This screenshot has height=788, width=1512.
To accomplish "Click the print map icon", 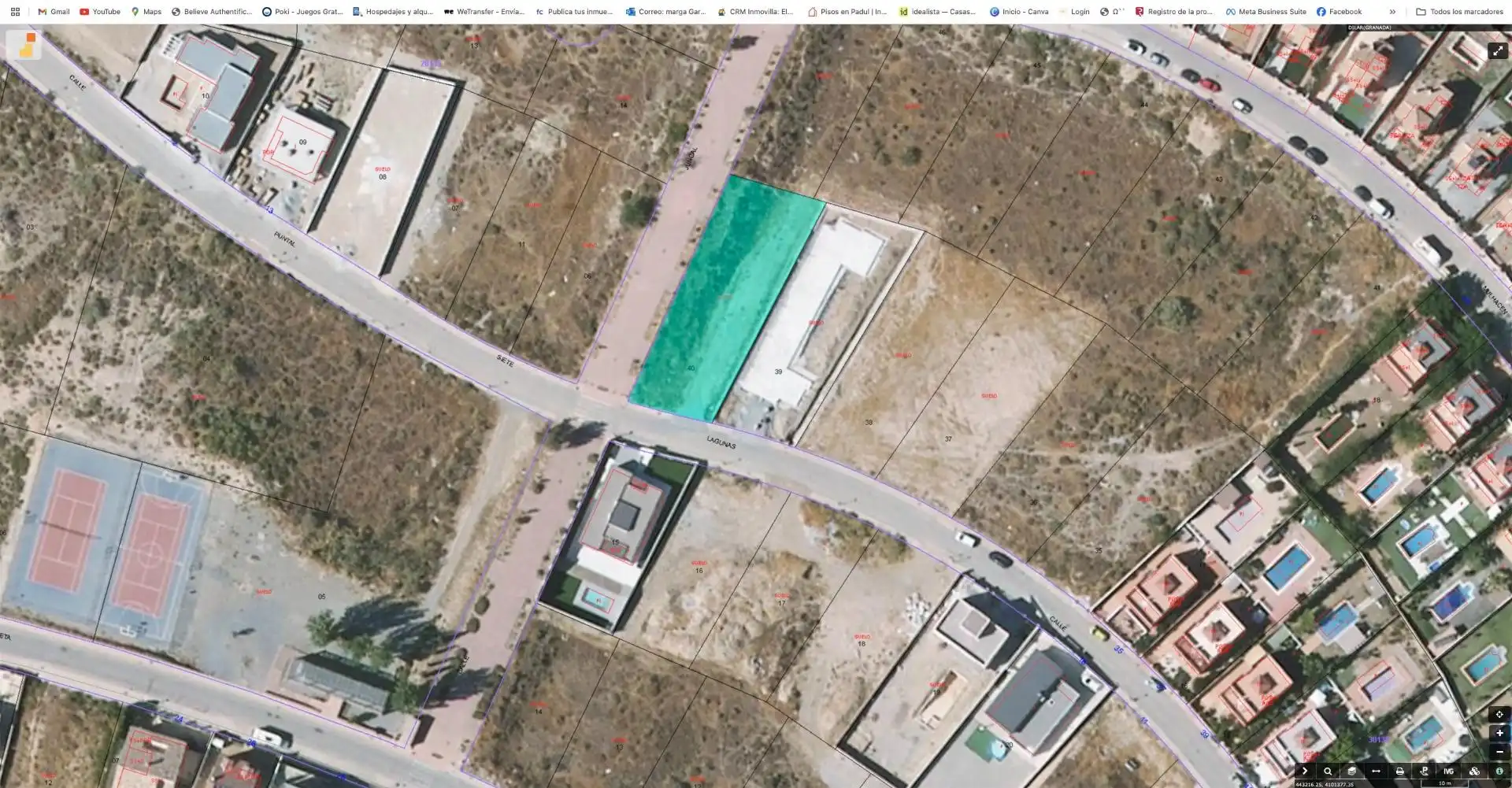I will (1400, 771).
